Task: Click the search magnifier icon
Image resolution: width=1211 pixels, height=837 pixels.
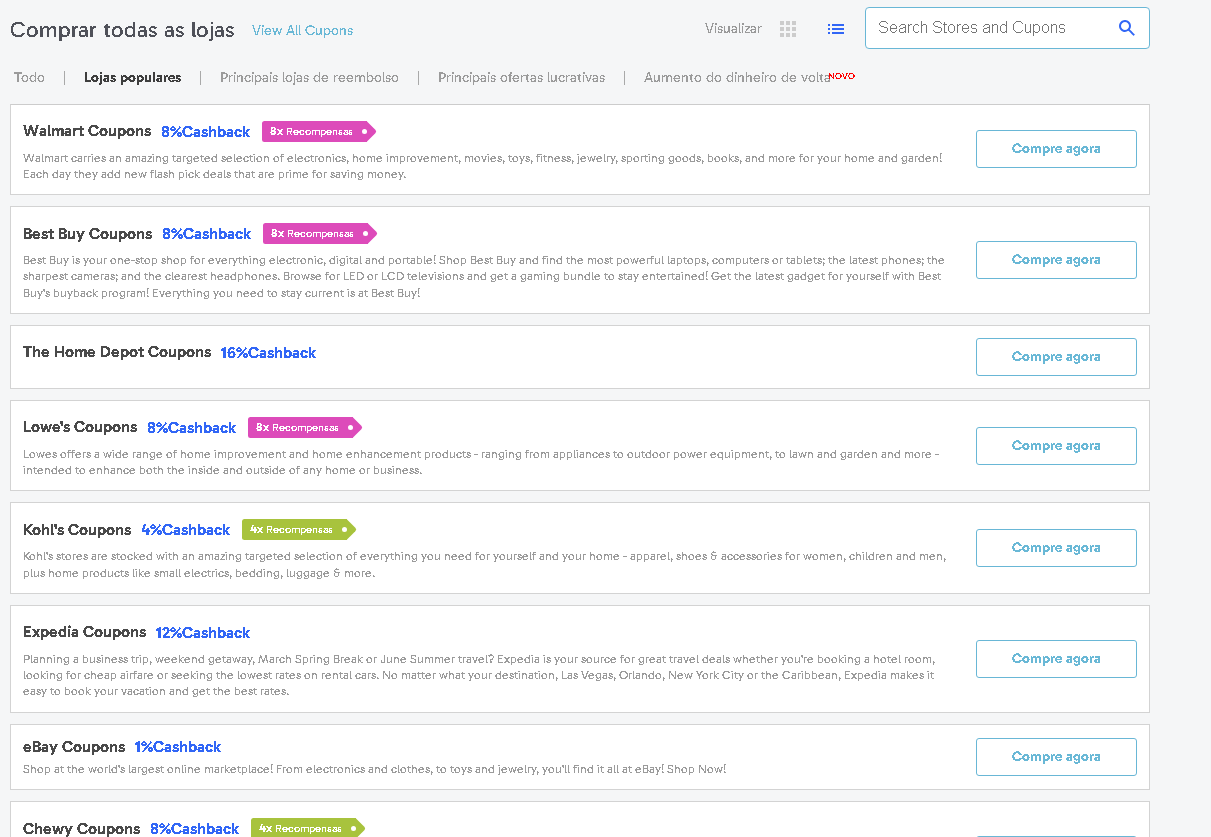Action: (1126, 28)
